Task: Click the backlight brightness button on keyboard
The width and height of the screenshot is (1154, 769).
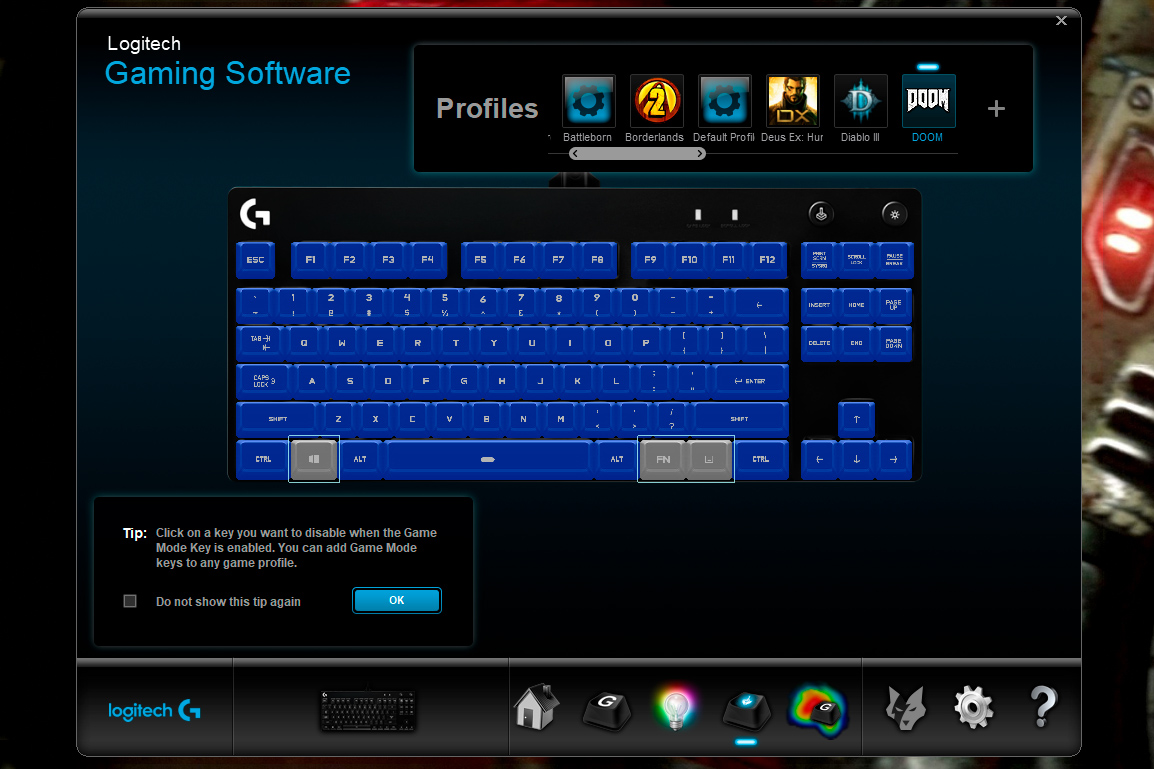Action: click(x=894, y=214)
